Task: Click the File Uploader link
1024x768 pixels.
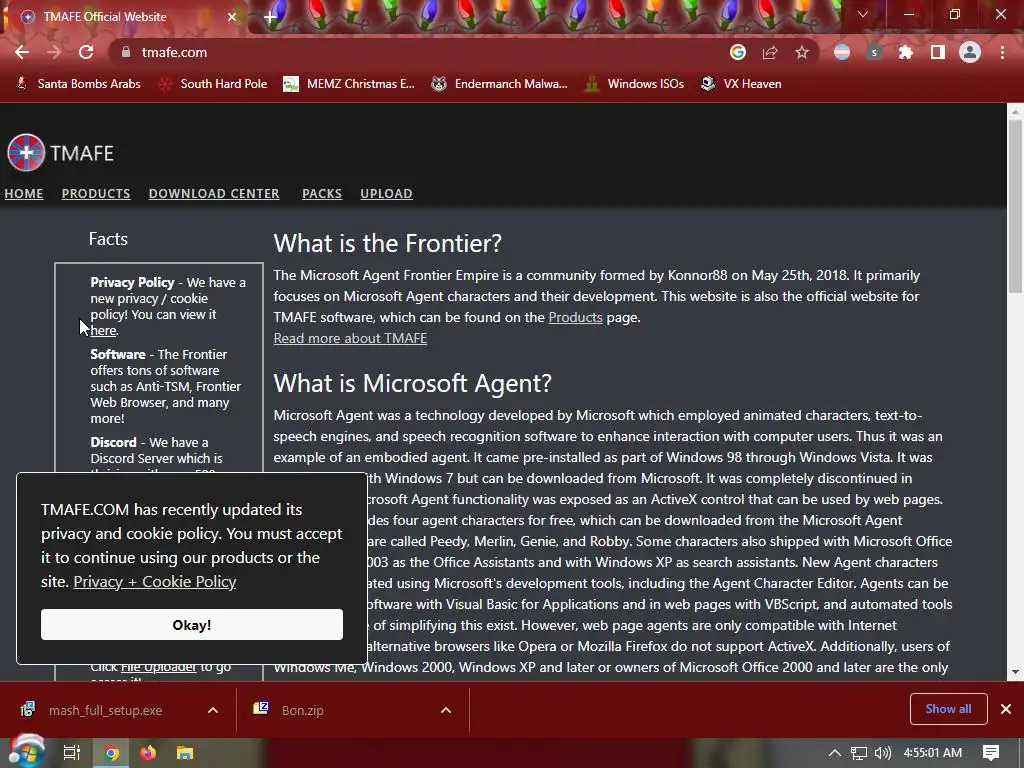Action: tap(159, 667)
